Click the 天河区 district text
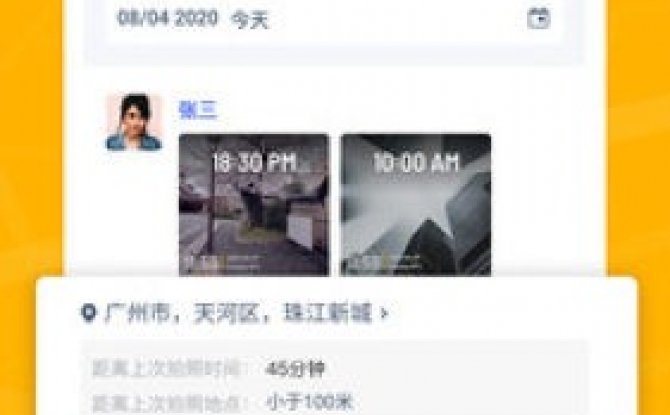Screen dimensions: 670x415 click(x=226, y=314)
